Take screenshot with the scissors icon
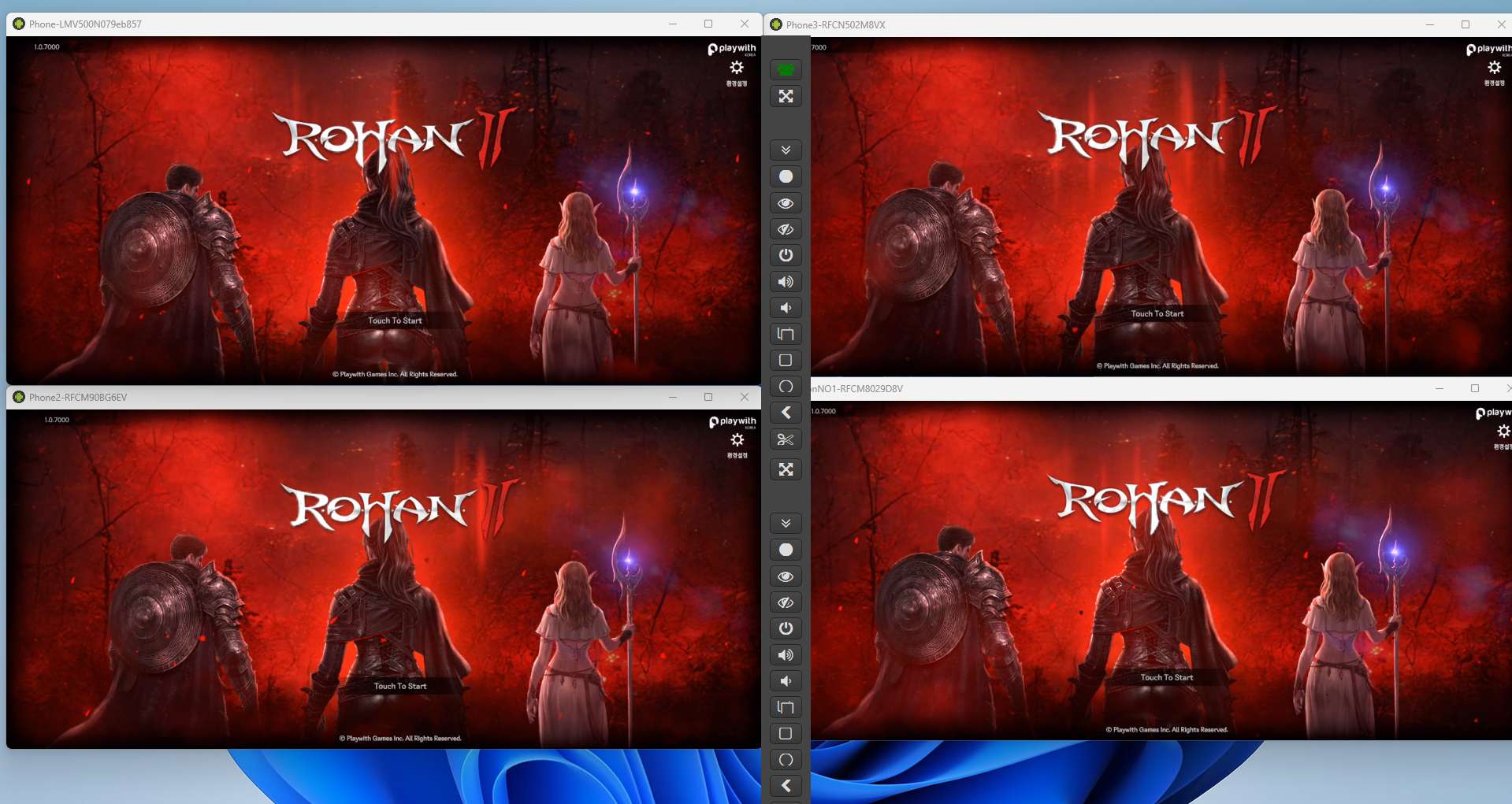1512x804 pixels. pos(786,439)
